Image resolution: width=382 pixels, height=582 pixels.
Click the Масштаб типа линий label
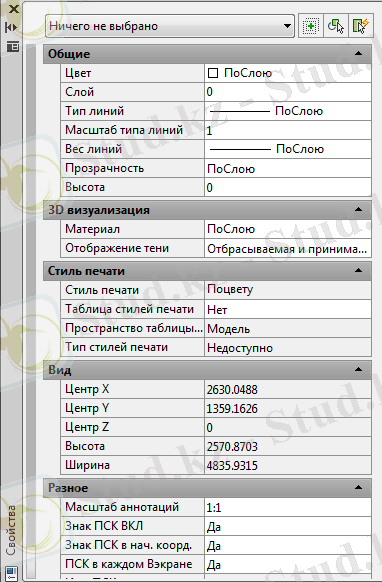click(x=124, y=130)
